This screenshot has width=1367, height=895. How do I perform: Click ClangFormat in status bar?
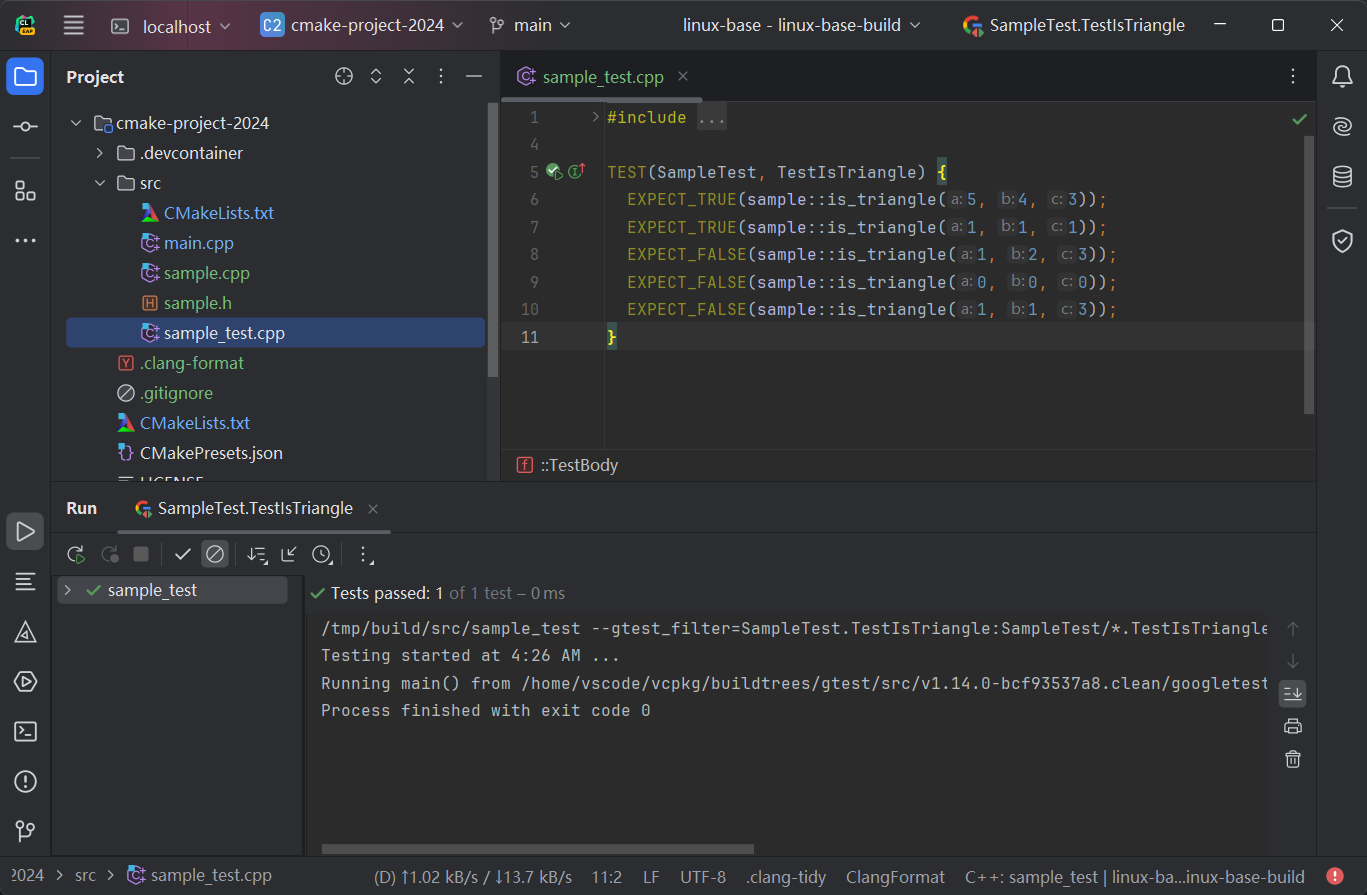click(x=895, y=877)
